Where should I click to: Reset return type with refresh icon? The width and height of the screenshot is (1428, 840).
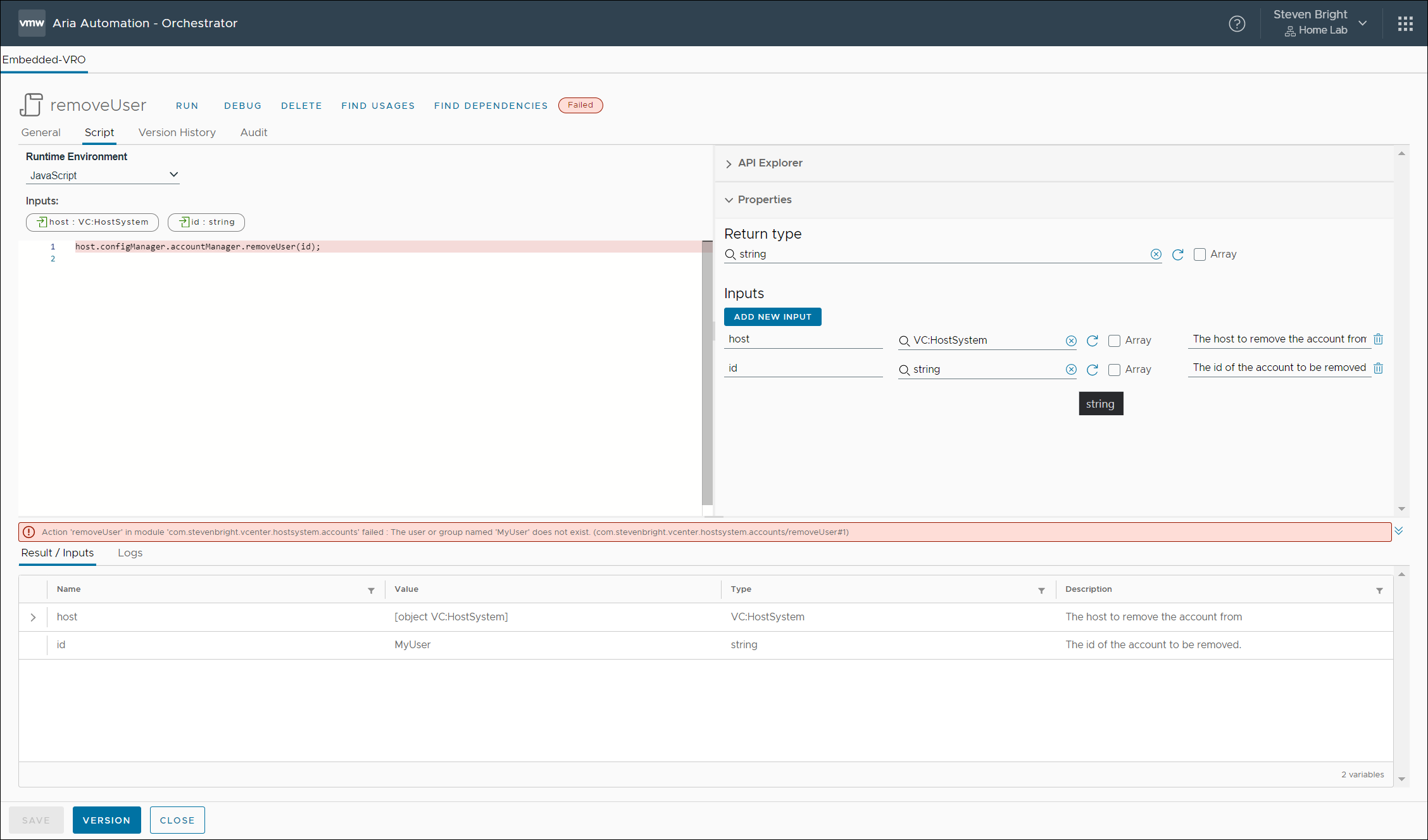1177,254
